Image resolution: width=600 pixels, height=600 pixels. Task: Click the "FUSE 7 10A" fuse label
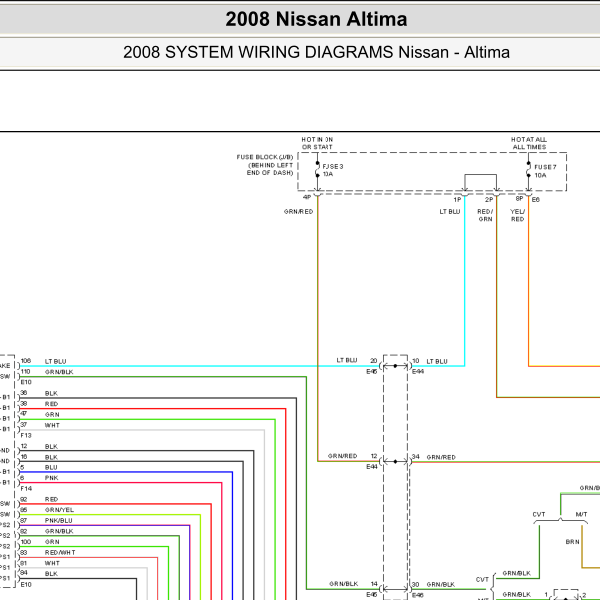tap(545, 171)
